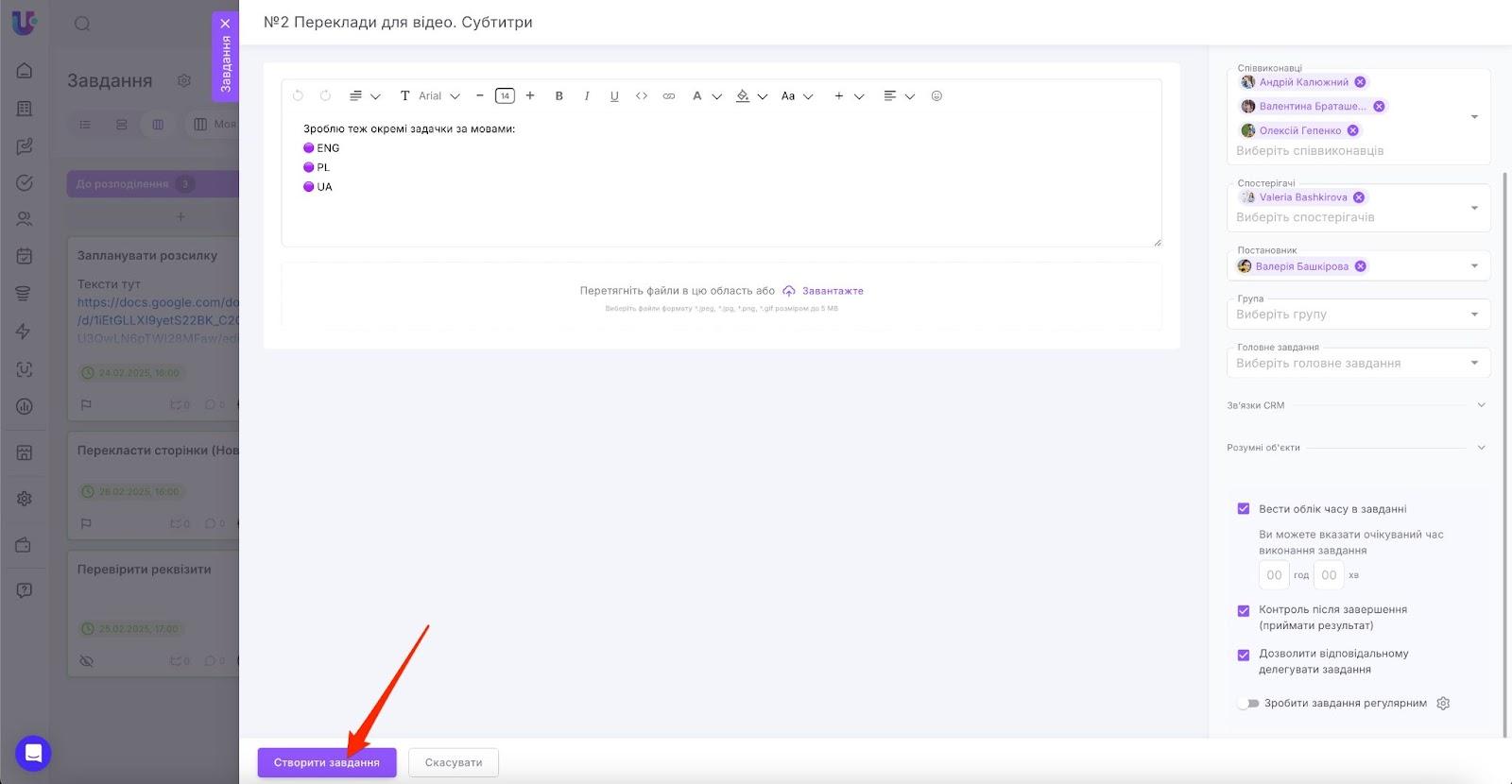This screenshot has width=1512, height=784.
Task: Insert a code block
Action: 642,95
